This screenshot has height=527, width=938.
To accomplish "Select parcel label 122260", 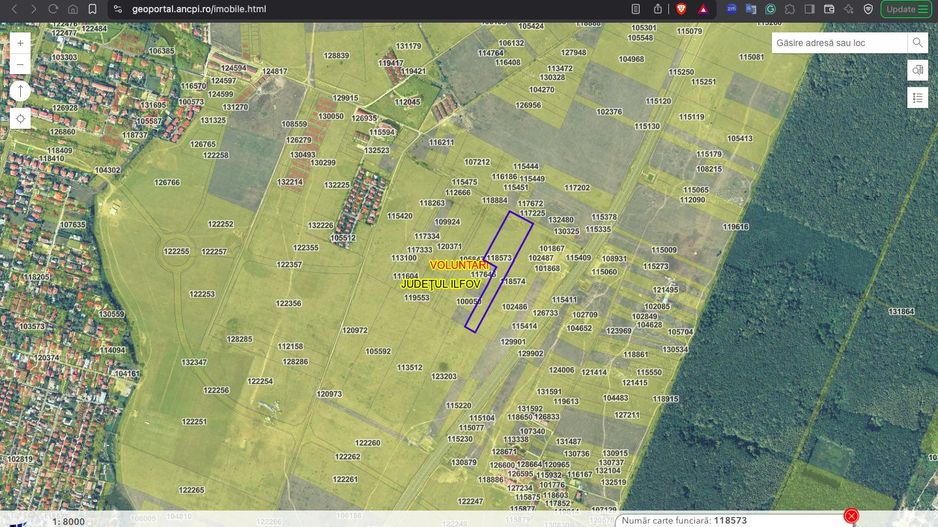I will point(367,443).
